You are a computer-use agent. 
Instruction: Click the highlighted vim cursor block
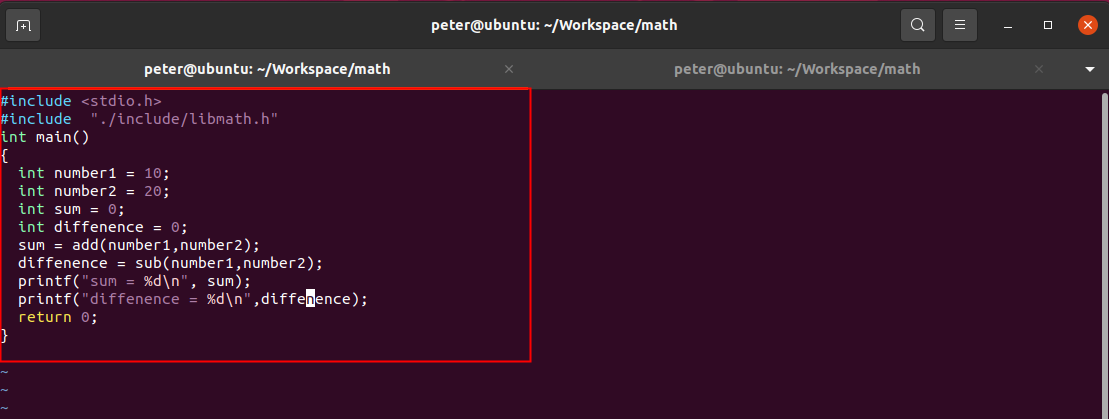pyautogui.click(x=311, y=299)
